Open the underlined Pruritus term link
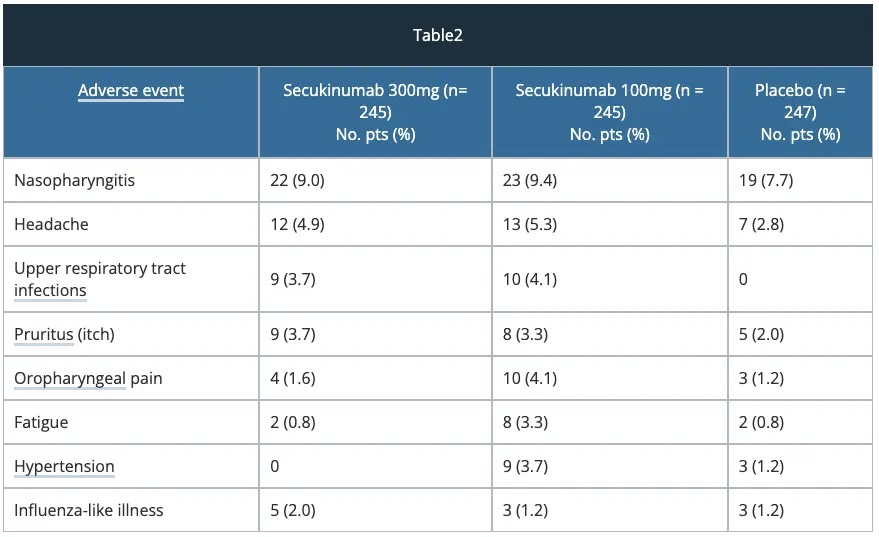Screen dimensions: 879x537 coord(43,334)
